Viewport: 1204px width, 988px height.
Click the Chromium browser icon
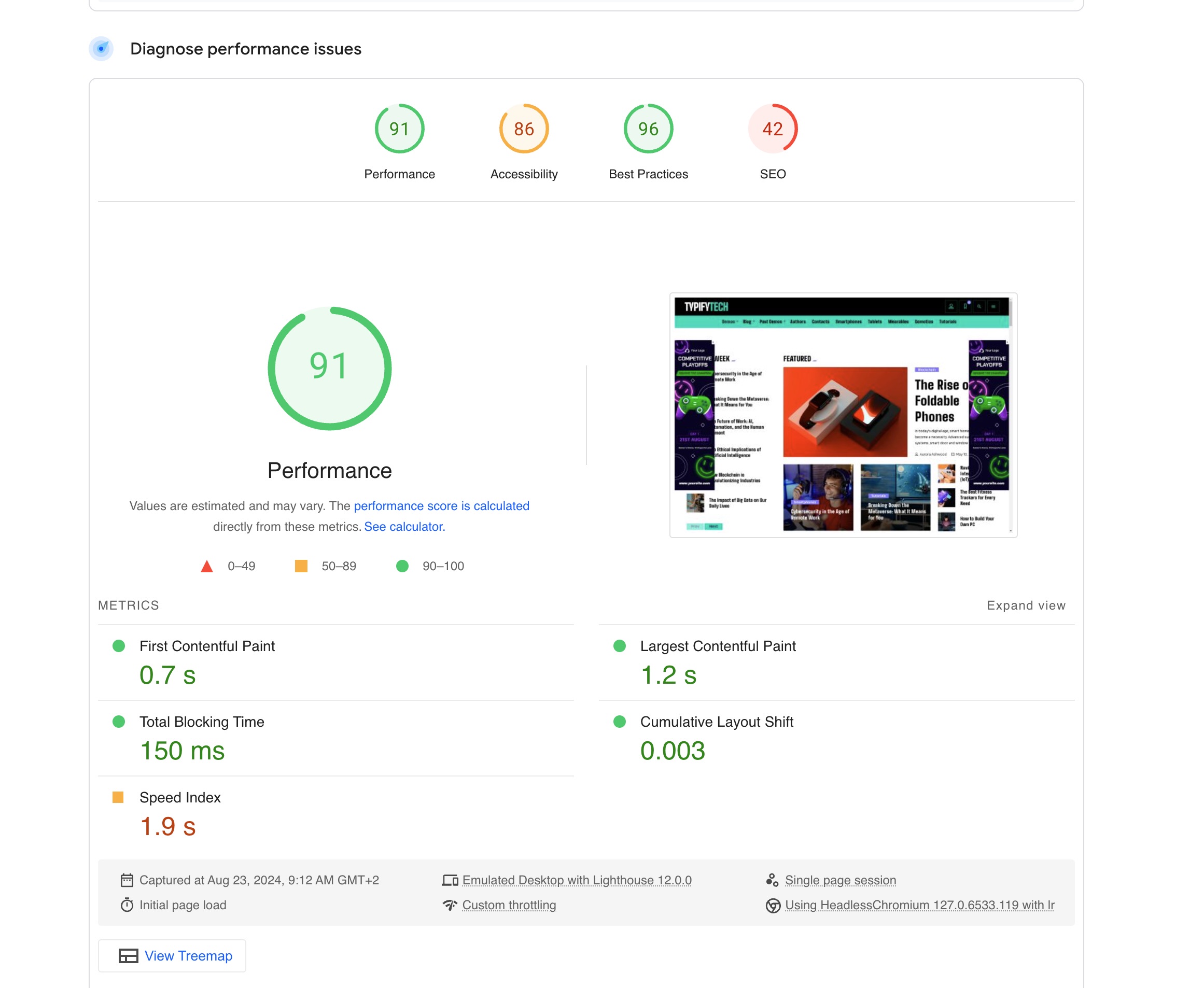pyautogui.click(x=773, y=906)
